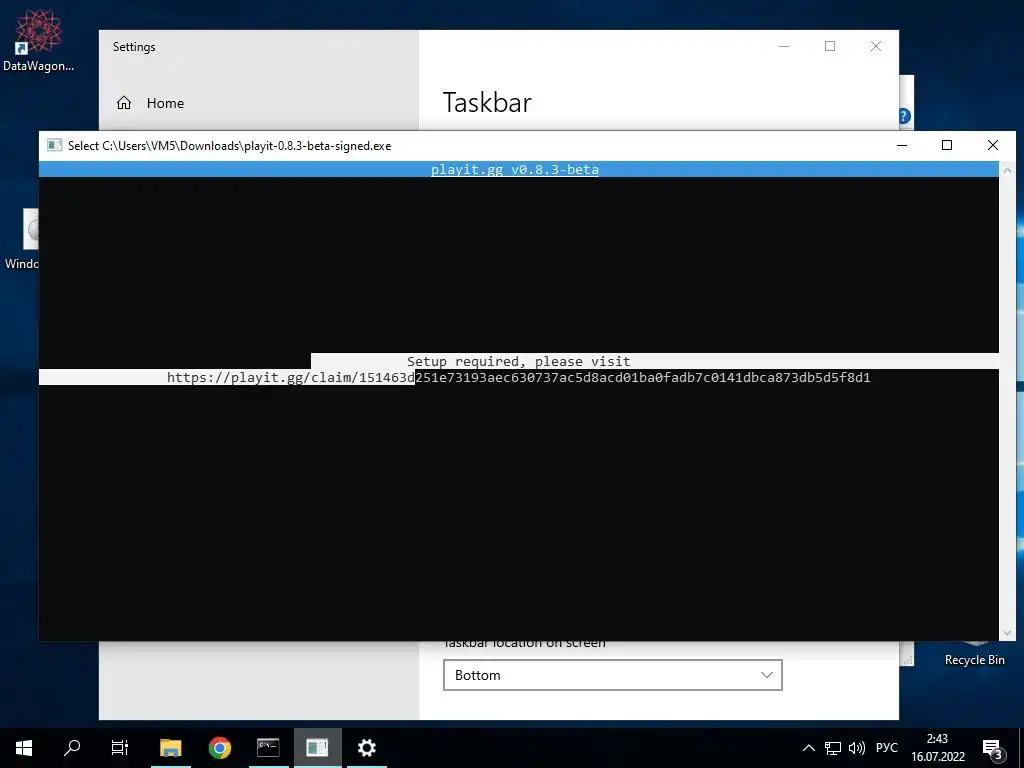The width and height of the screenshot is (1024, 768).
Task: Click the help question mark icon behind Settings
Action: click(x=904, y=116)
